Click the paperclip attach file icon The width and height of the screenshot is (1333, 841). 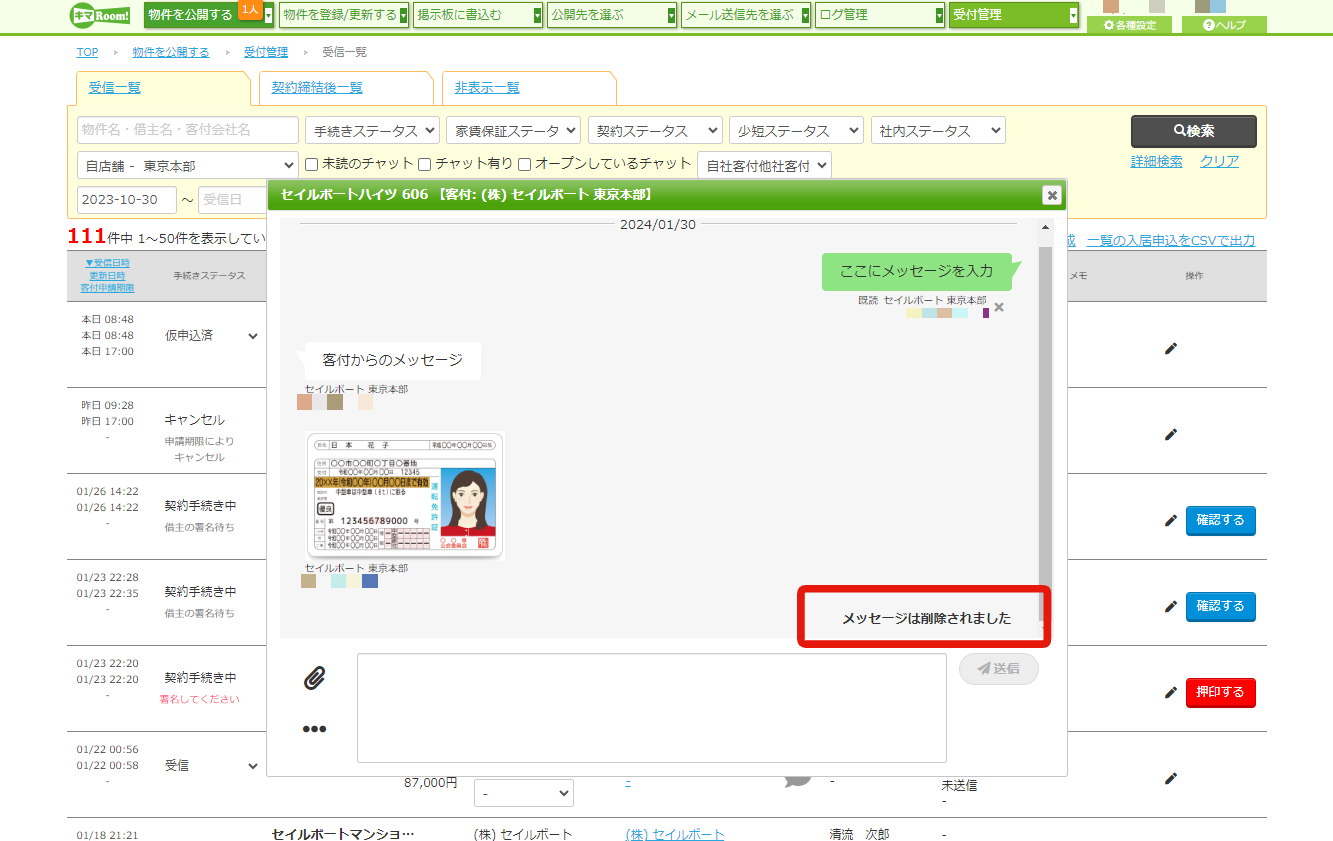coord(315,678)
